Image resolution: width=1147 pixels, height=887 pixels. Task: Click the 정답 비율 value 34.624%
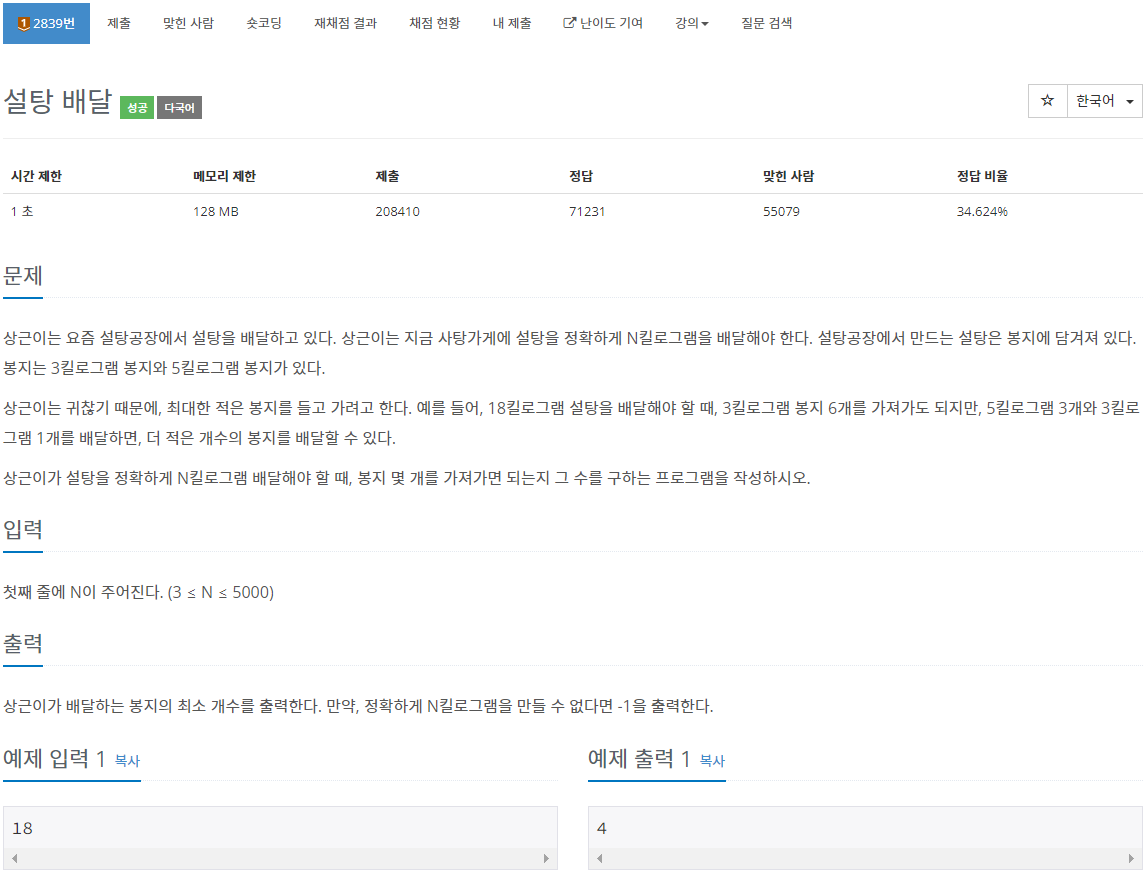[982, 212]
